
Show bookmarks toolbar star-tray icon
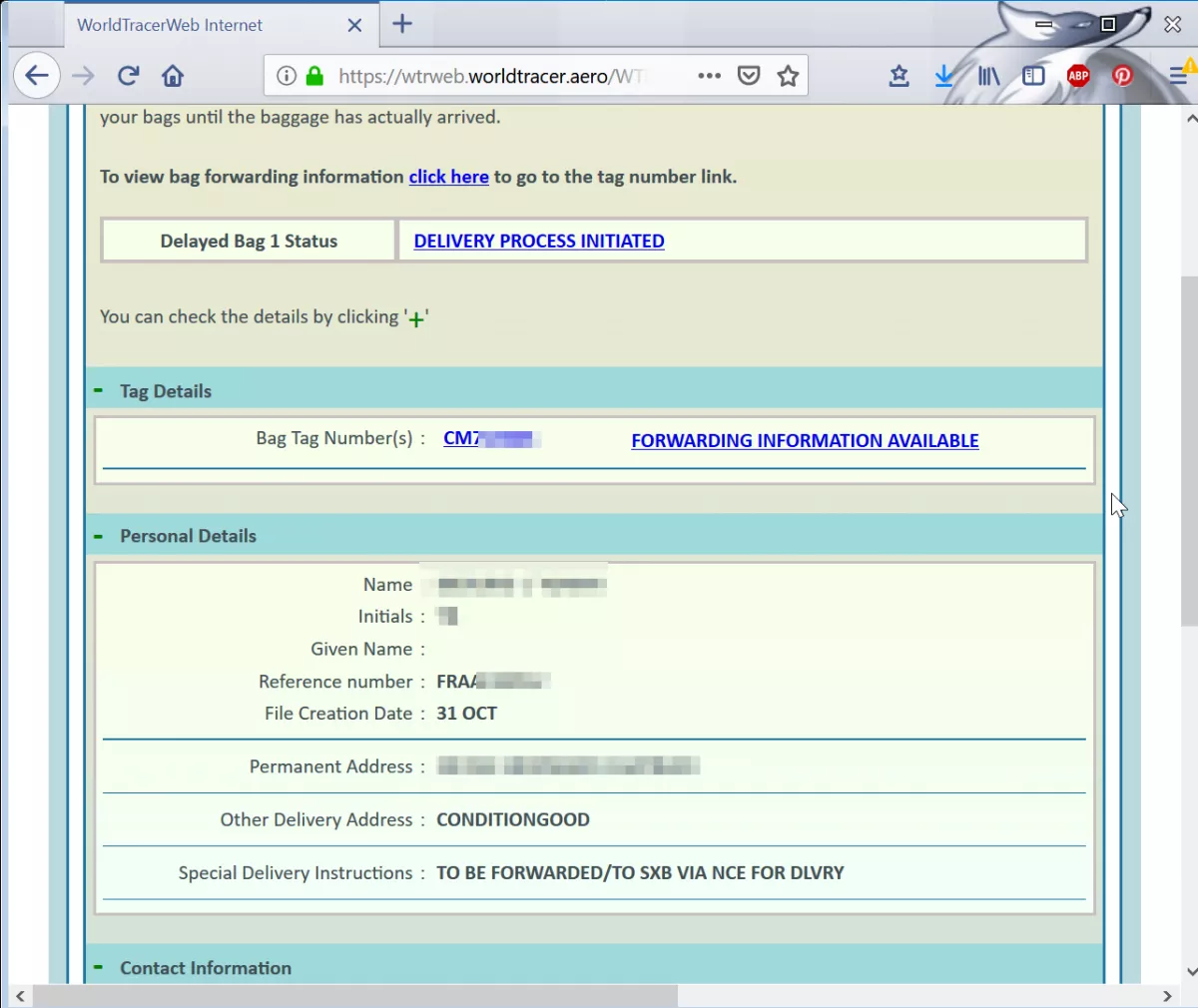[x=899, y=76]
